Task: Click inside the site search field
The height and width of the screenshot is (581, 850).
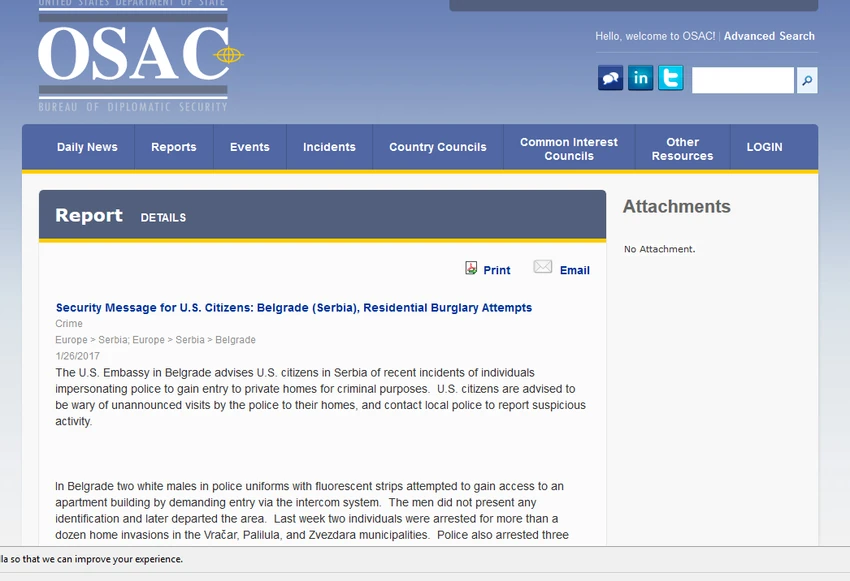Action: (743, 80)
